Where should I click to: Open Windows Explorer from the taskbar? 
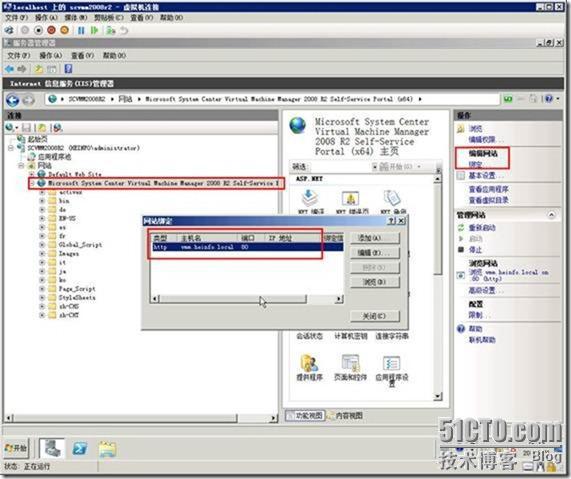point(107,449)
